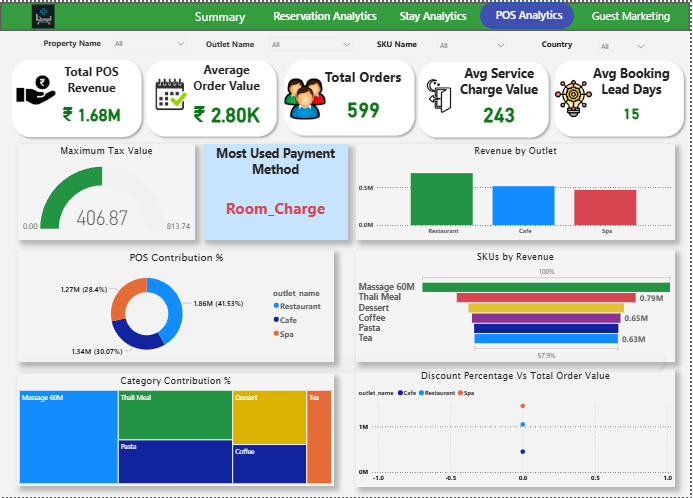This screenshot has height=498, width=693.
Task: Open the Property Name dropdown
Action: (149, 44)
